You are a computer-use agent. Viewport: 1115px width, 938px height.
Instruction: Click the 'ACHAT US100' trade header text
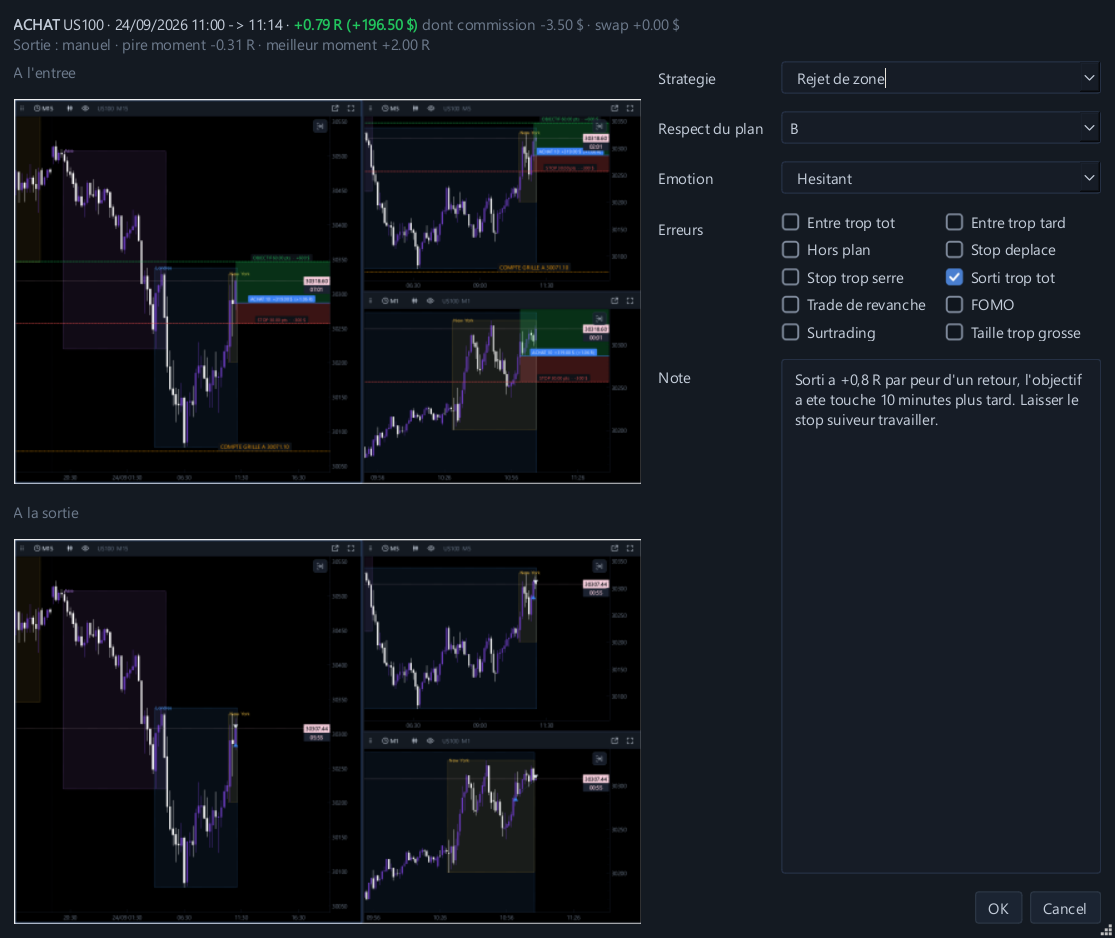tap(58, 25)
